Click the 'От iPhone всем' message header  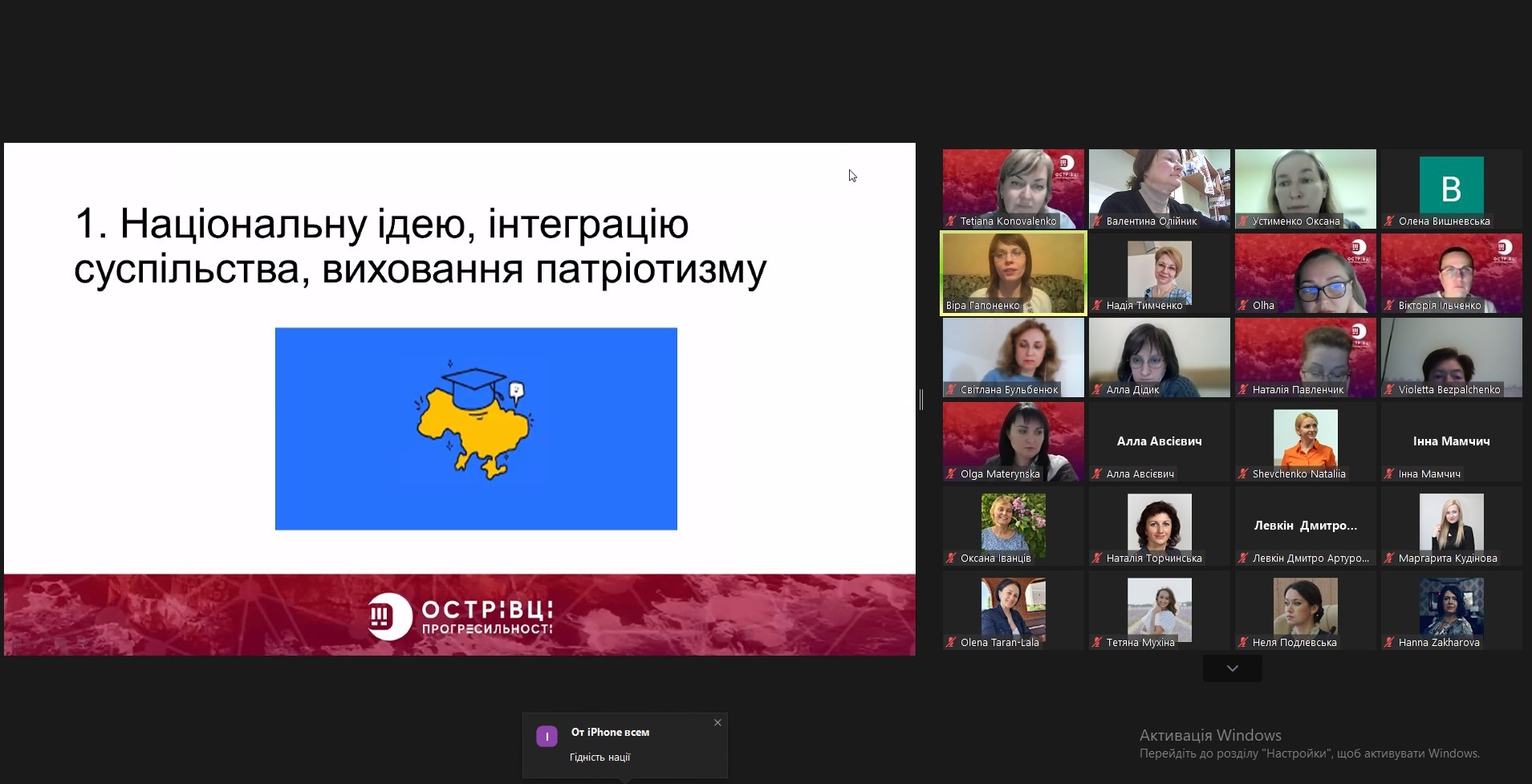pos(610,732)
